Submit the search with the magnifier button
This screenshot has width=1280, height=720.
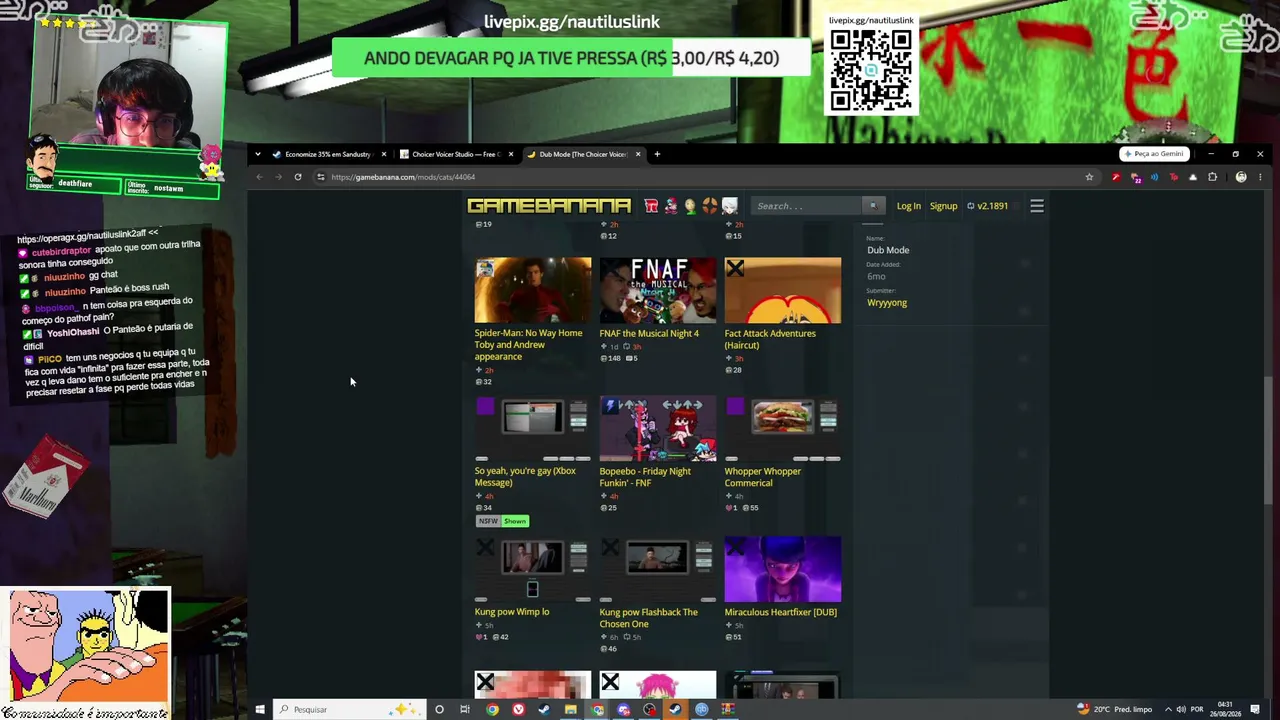tap(873, 206)
